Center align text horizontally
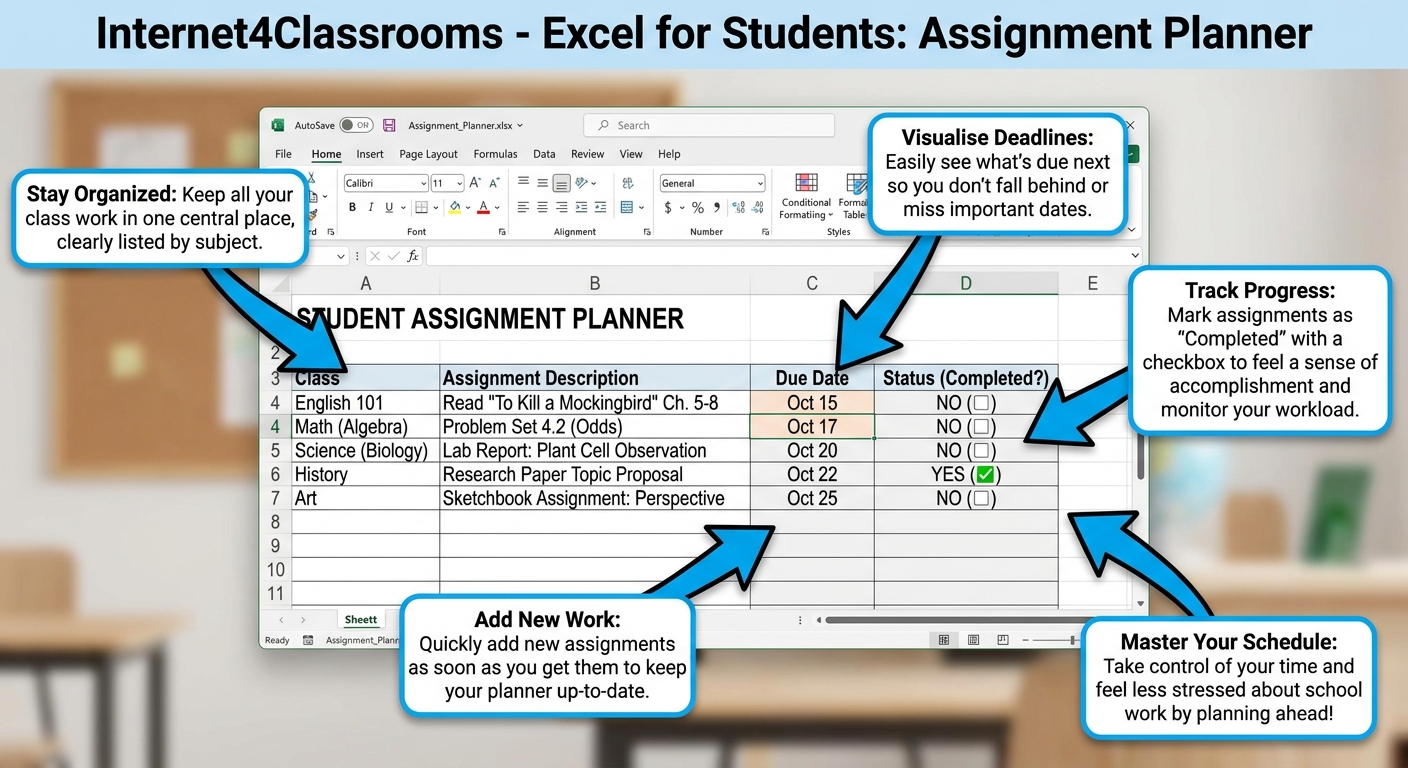Screen dimensions: 1408x768 pyautogui.click(x=542, y=208)
